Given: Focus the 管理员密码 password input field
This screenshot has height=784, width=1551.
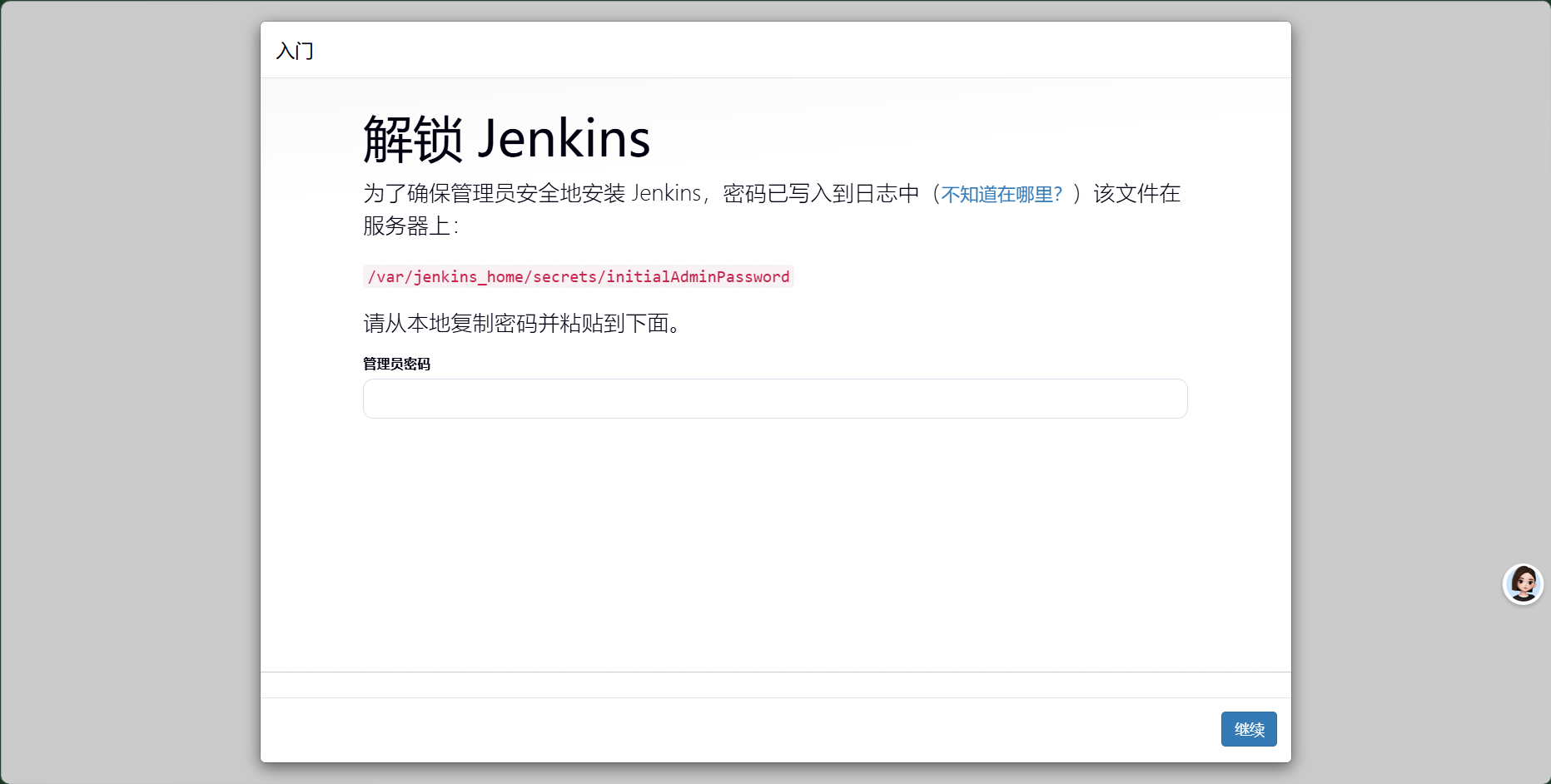Looking at the screenshot, I should pyautogui.click(x=775, y=399).
